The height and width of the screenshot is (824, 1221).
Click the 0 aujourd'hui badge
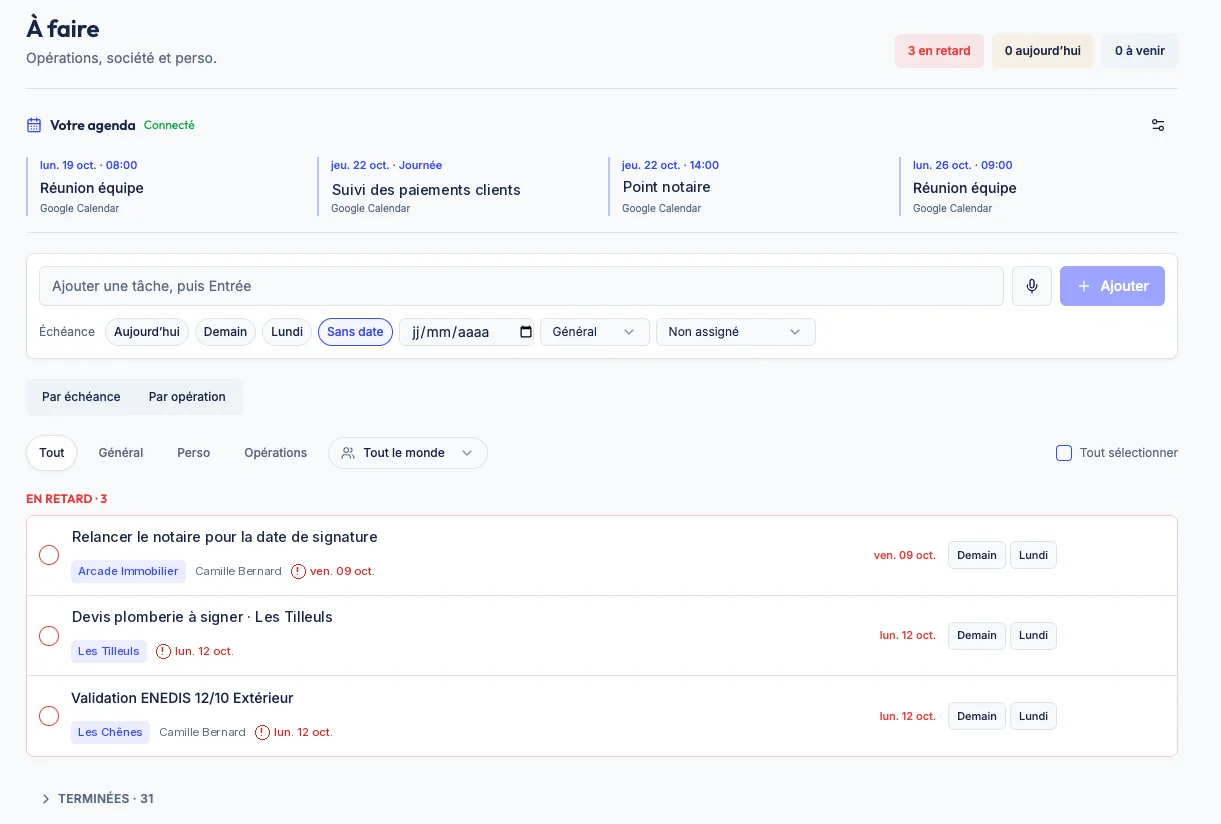[1043, 51]
